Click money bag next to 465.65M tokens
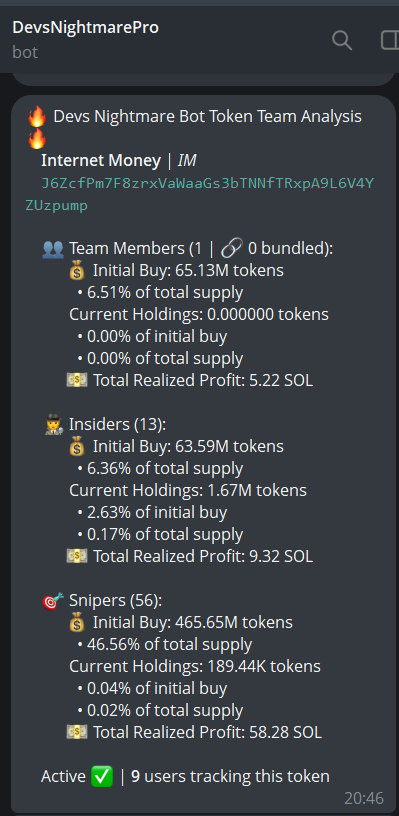This screenshot has width=399, height=816. click(x=77, y=622)
